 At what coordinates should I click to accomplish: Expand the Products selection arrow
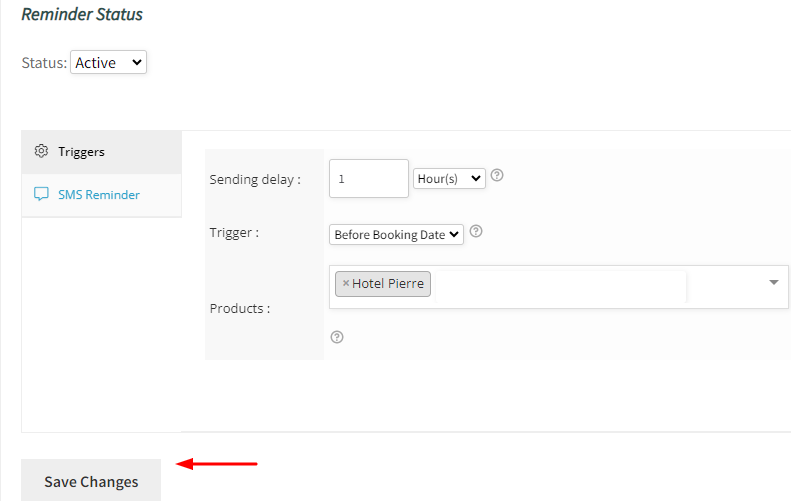pos(773,283)
